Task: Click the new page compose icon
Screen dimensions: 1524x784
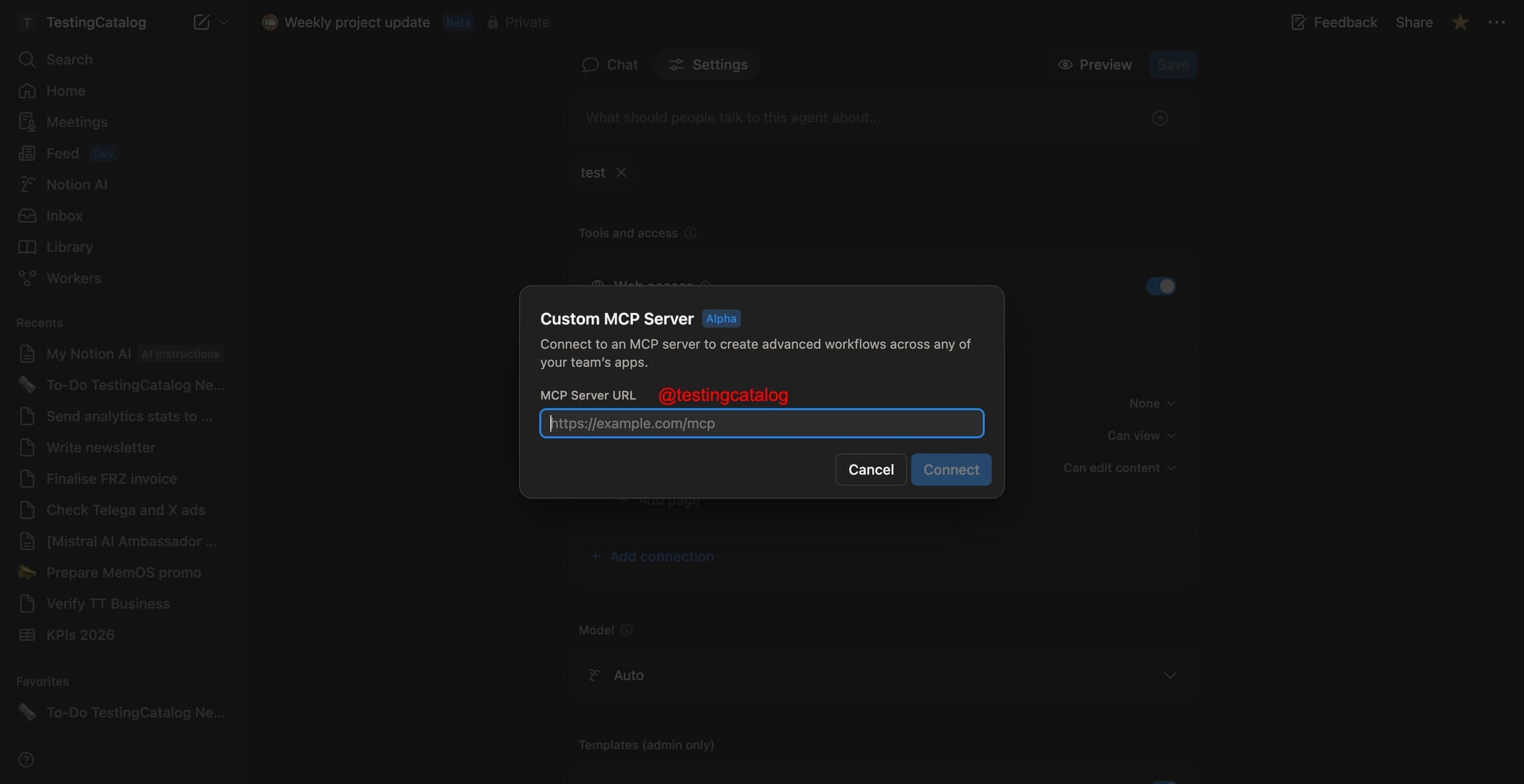Action: click(201, 22)
